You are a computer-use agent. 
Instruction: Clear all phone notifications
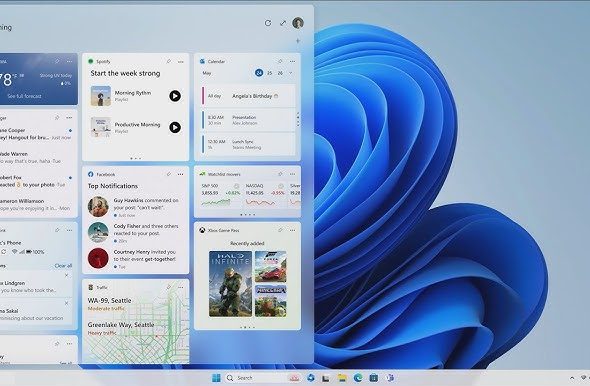(63, 266)
